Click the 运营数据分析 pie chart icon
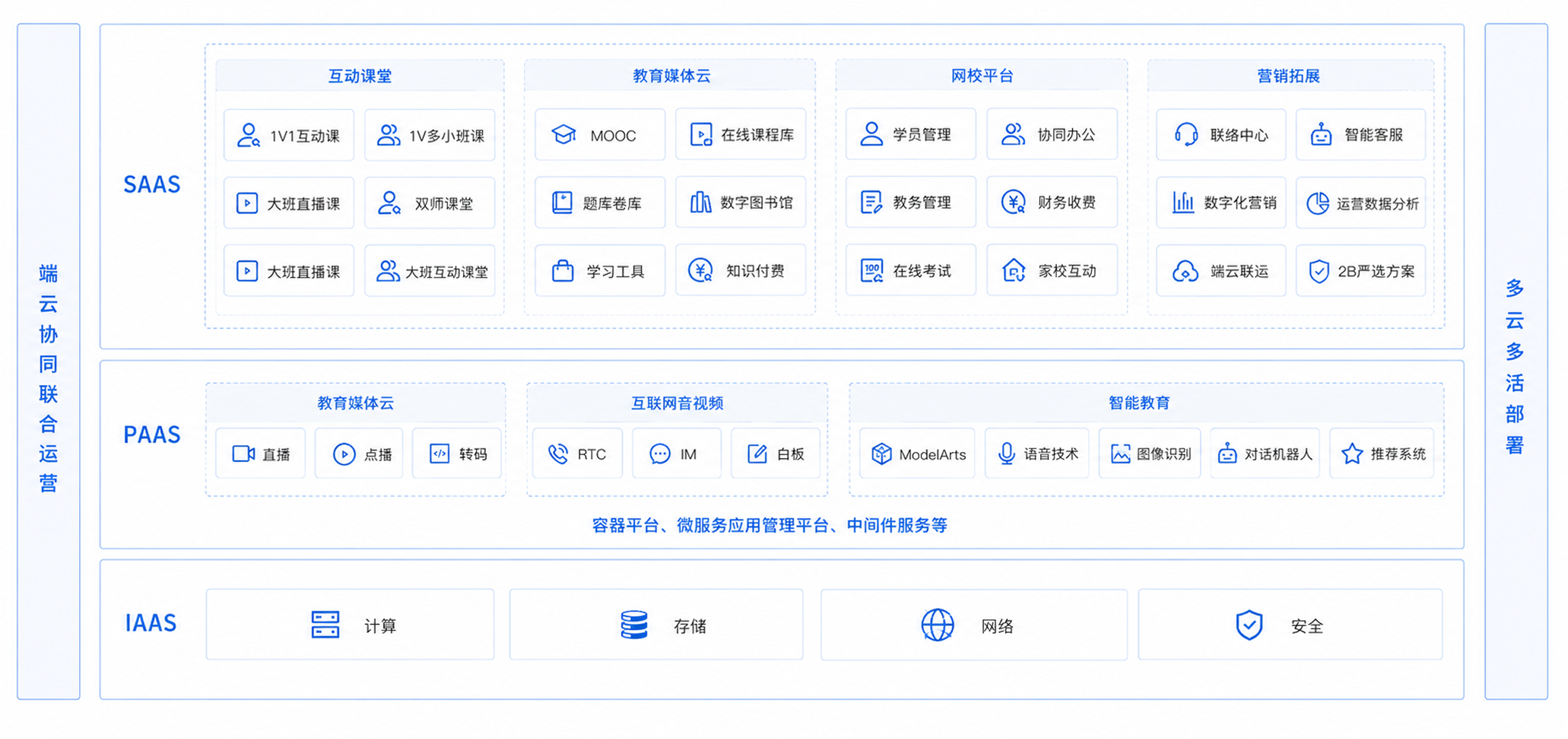 (1317, 203)
